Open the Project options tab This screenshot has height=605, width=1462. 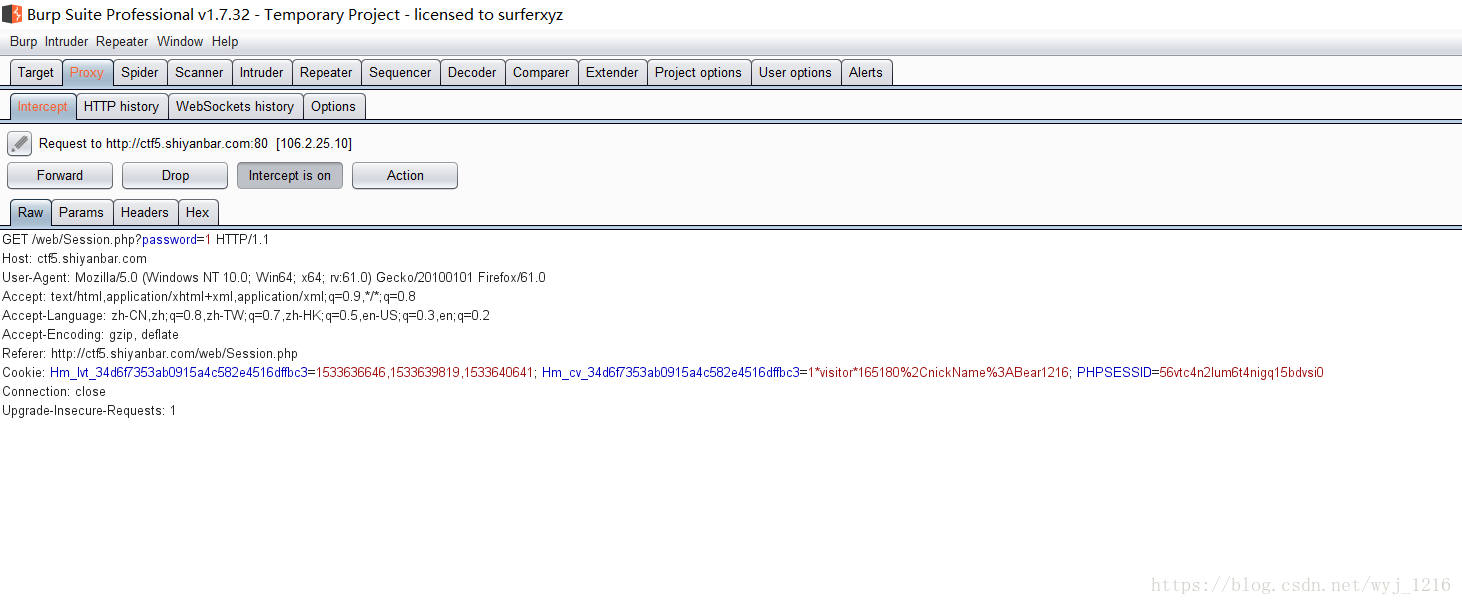pos(698,72)
